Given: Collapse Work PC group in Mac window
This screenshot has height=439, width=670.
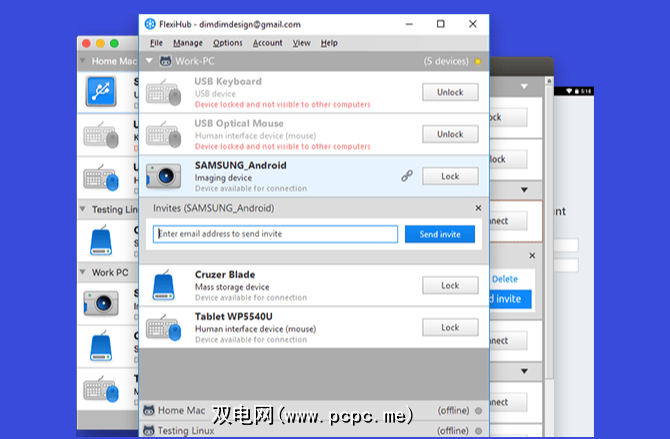Looking at the screenshot, I should [83, 272].
